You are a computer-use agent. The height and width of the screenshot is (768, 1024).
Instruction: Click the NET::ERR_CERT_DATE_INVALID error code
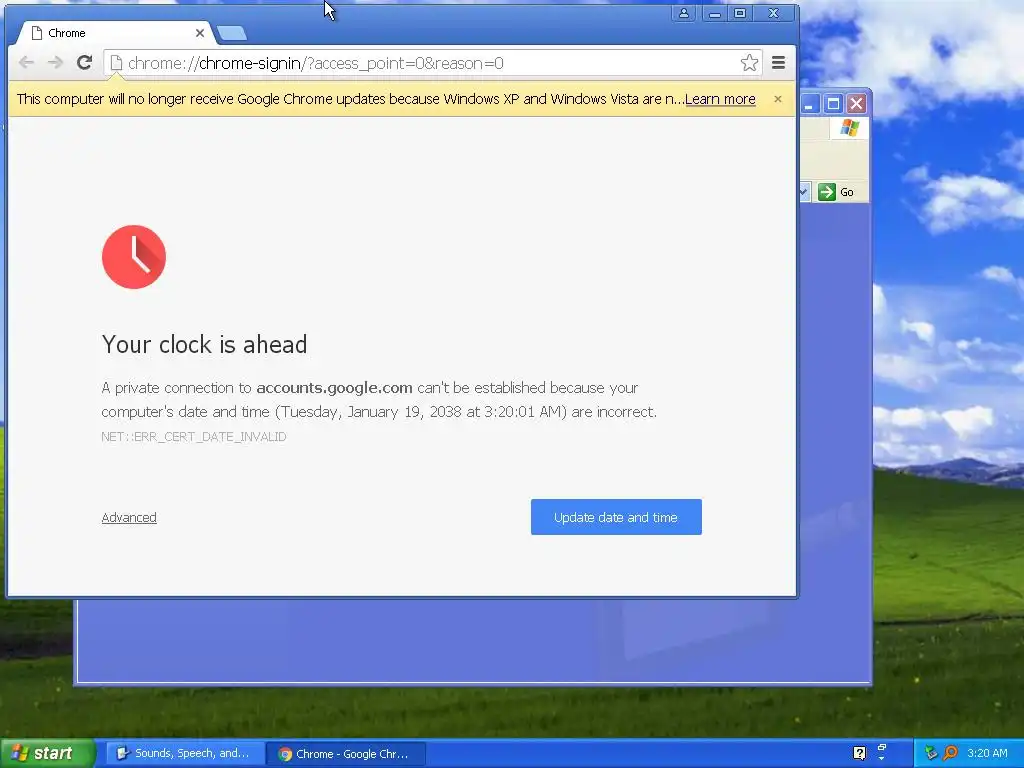[x=194, y=436]
